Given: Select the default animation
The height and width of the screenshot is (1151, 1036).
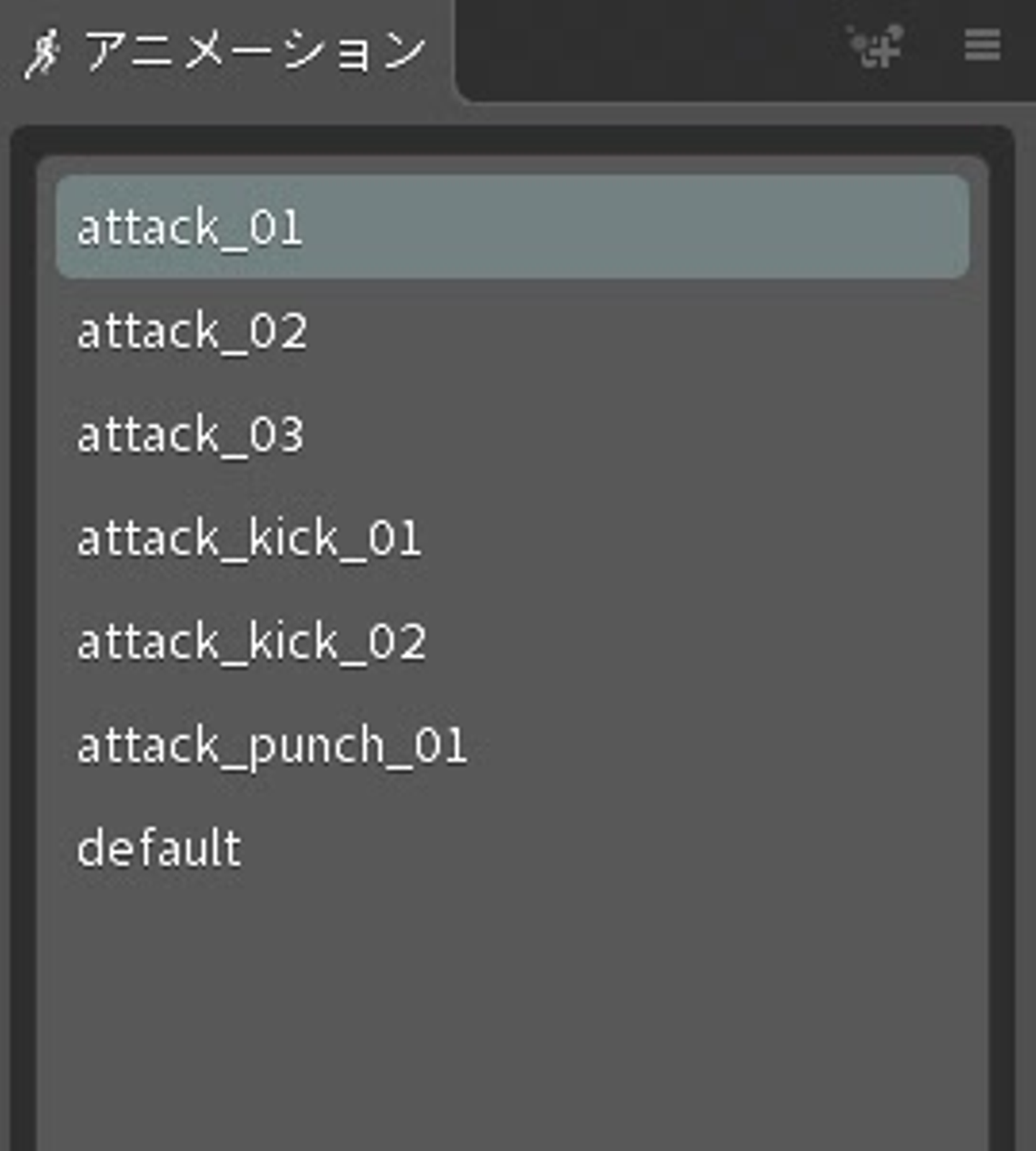Looking at the screenshot, I should 159,850.
